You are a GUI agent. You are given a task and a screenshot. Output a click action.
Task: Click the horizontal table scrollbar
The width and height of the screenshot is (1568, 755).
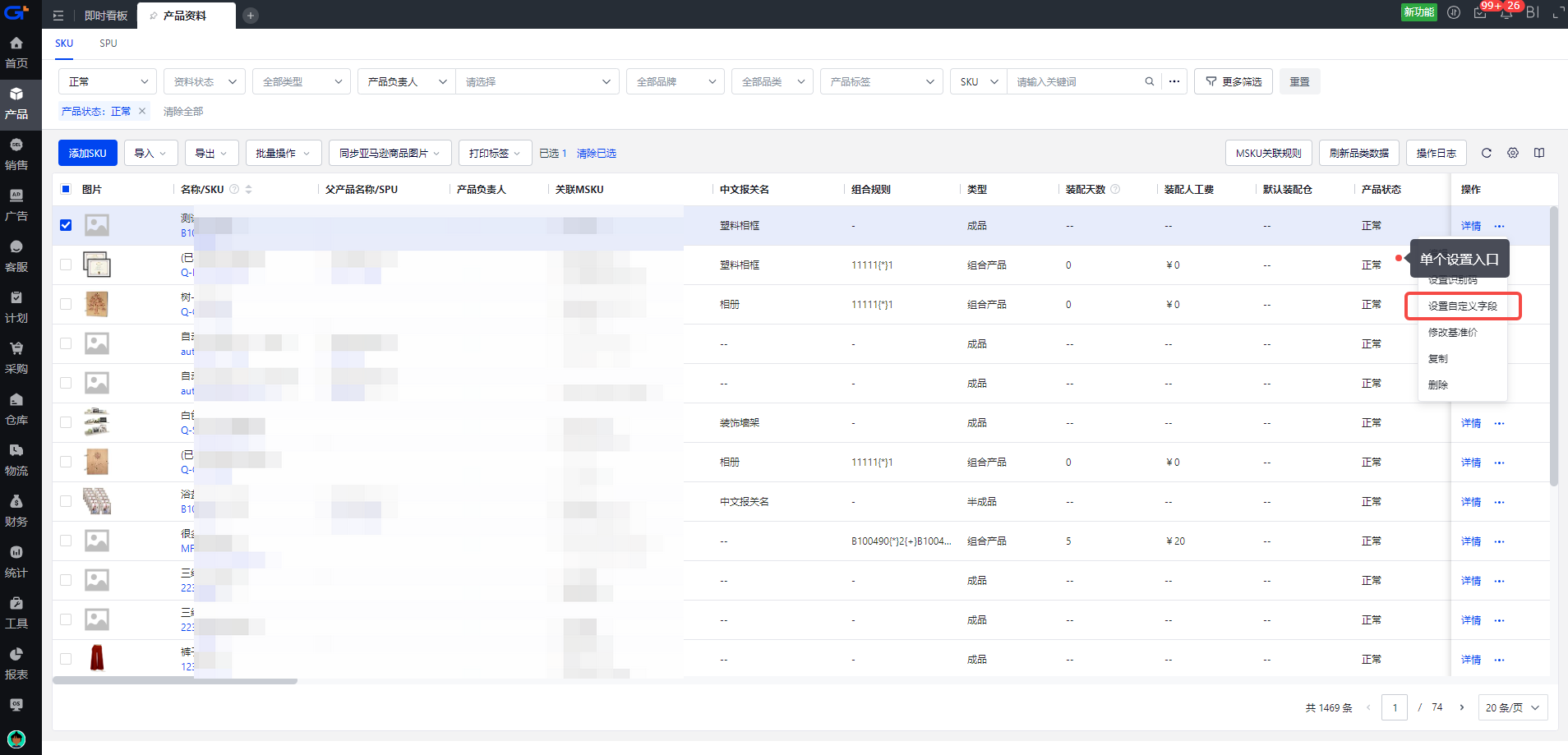pyautogui.click(x=175, y=681)
